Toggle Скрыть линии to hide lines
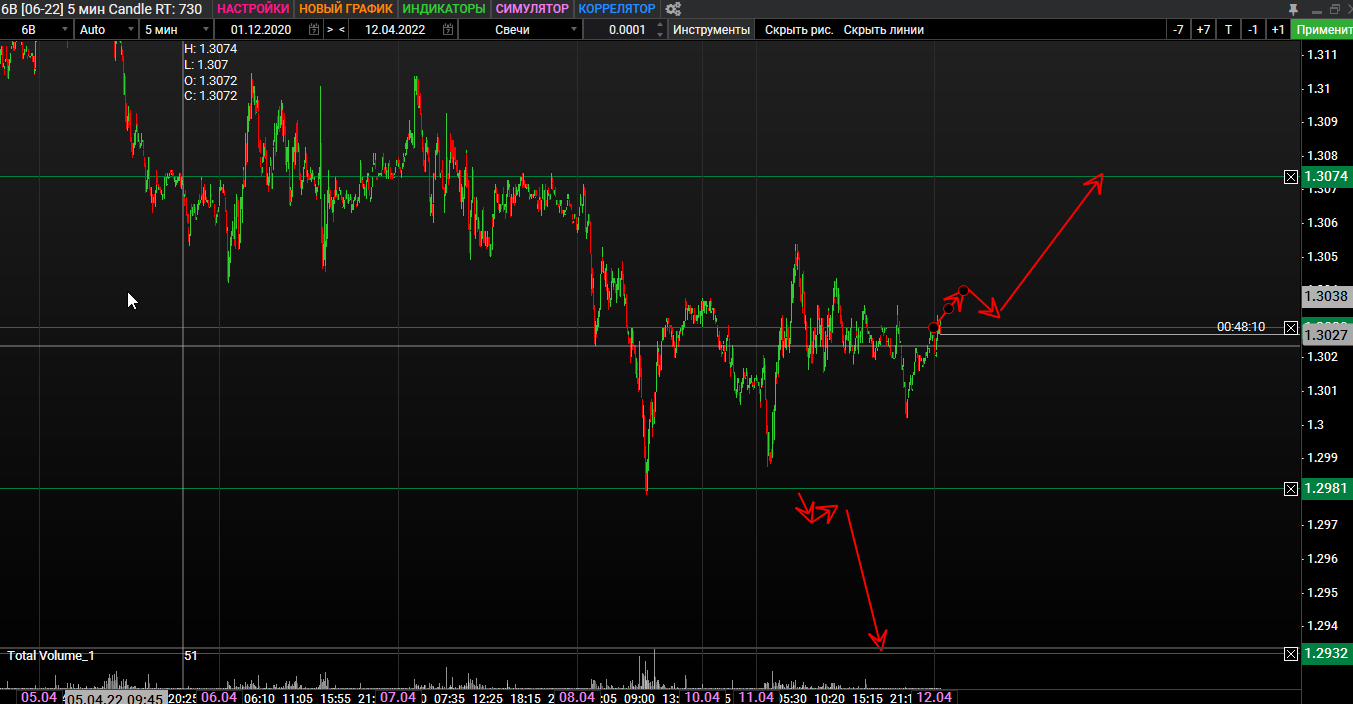1353x704 pixels. point(884,30)
